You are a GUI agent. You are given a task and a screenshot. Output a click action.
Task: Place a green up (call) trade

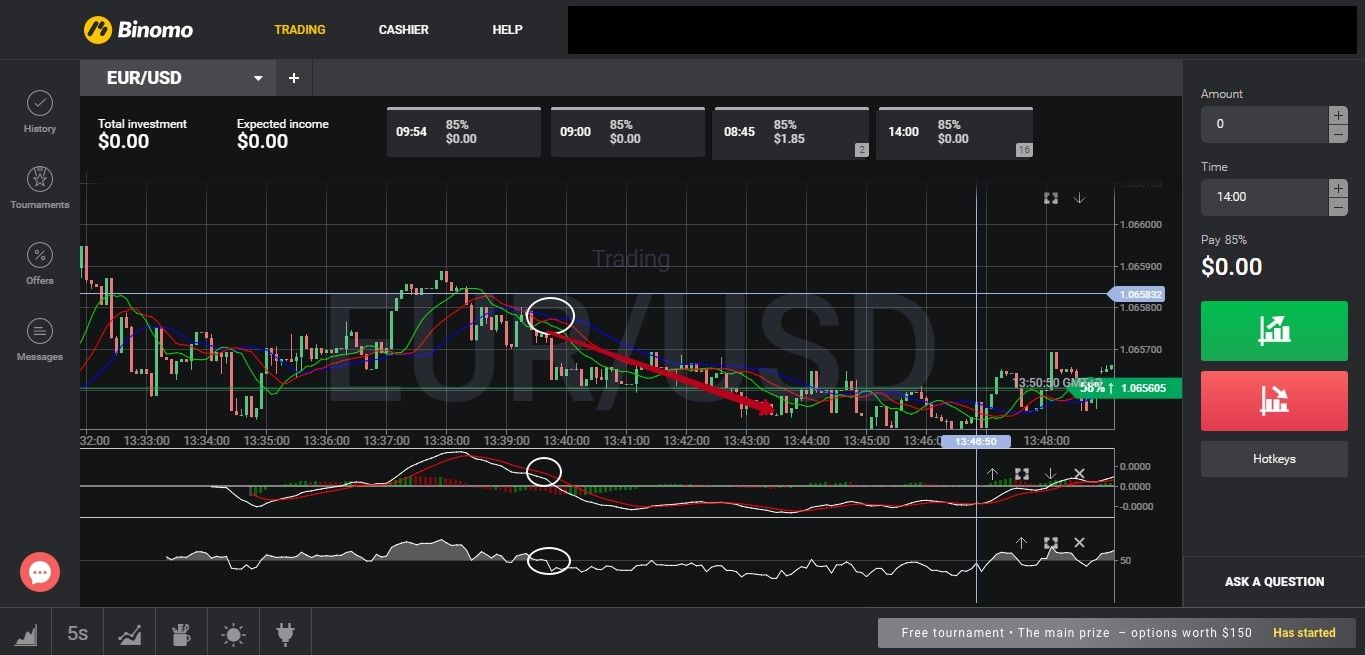(x=1274, y=331)
